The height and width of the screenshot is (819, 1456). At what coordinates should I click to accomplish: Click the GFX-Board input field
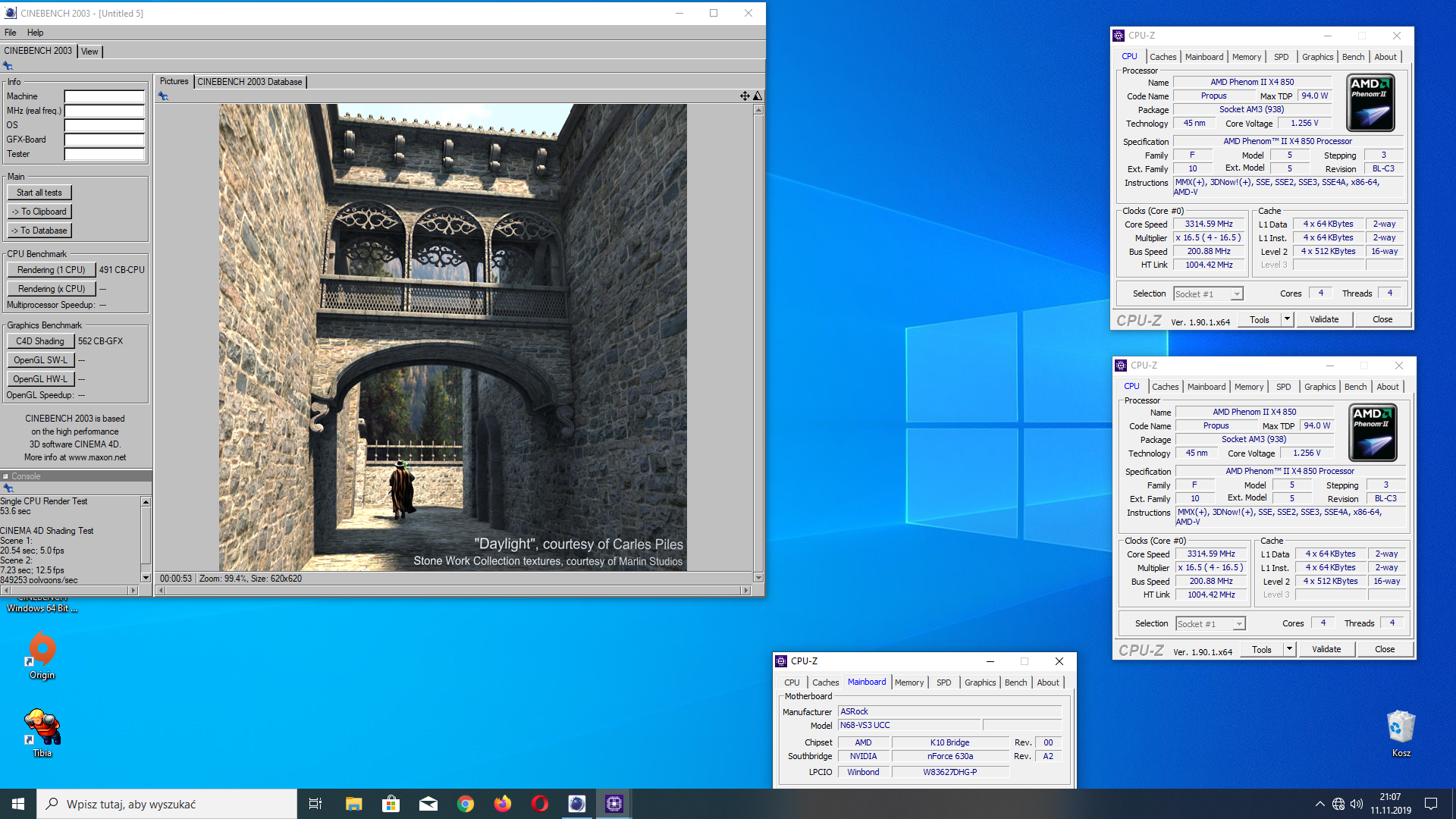(x=104, y=140)
